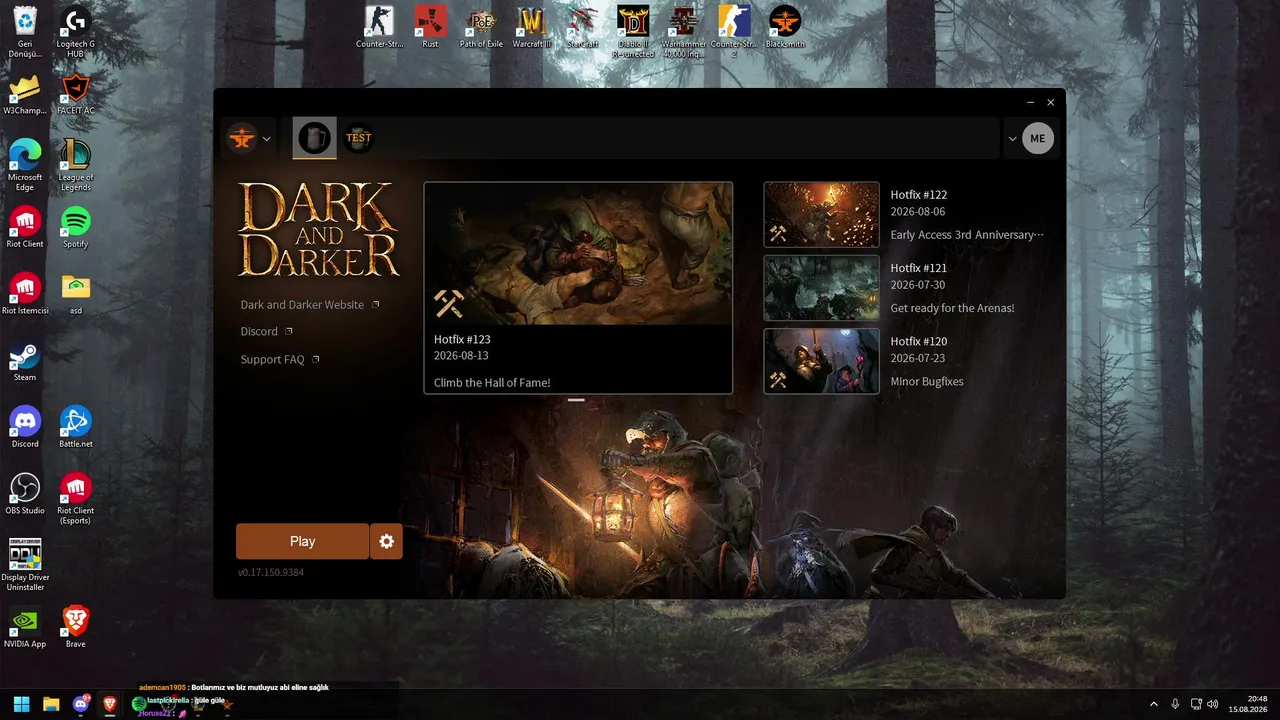Open game settings gear beside Play
Image resolution: width=1280 pixels, height=720 pixels.
(386, 541)
